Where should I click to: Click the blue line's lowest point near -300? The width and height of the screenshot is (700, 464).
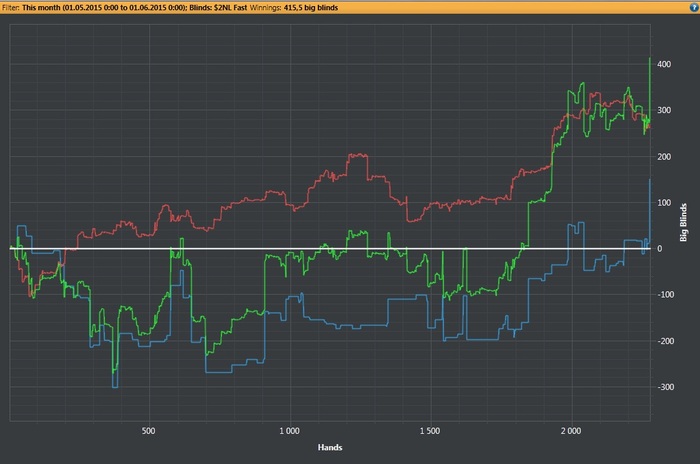coord(115,387)
